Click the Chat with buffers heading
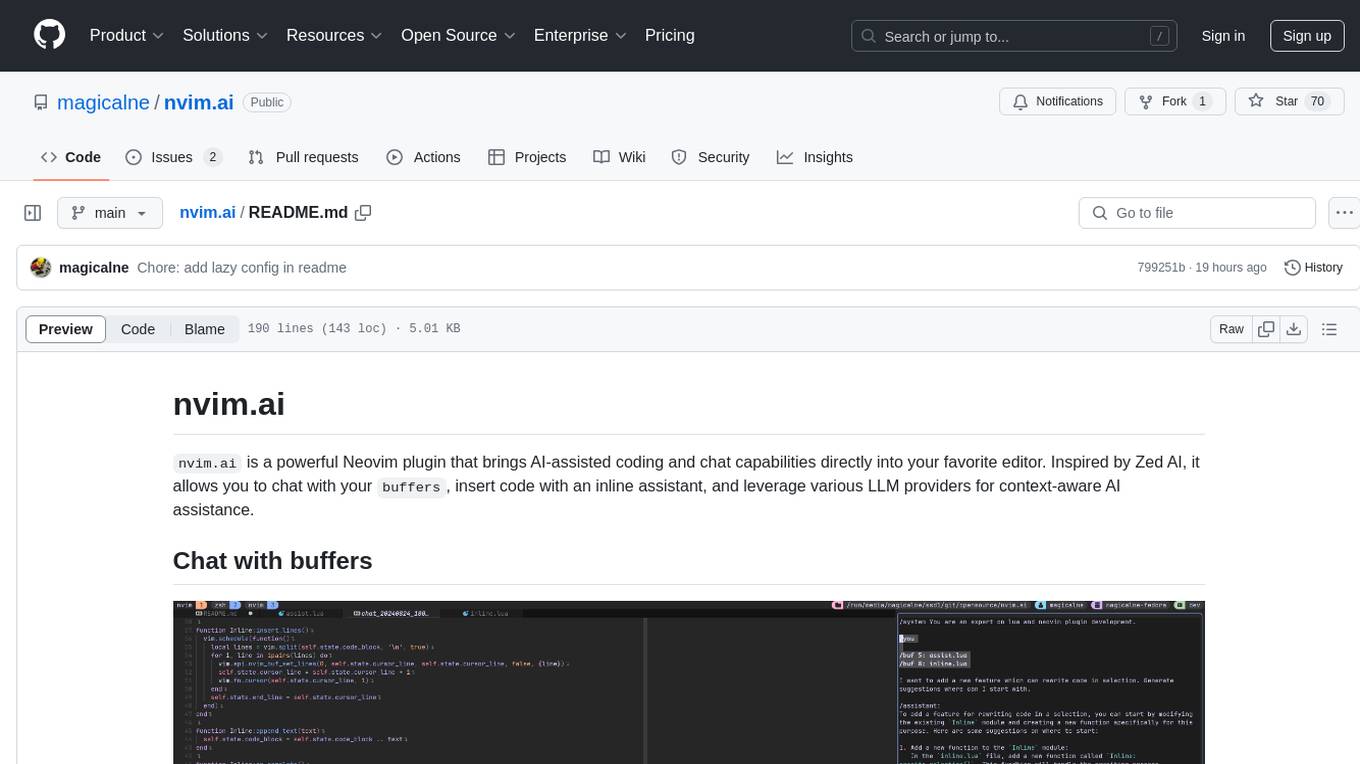 click(x=272, y=561)
